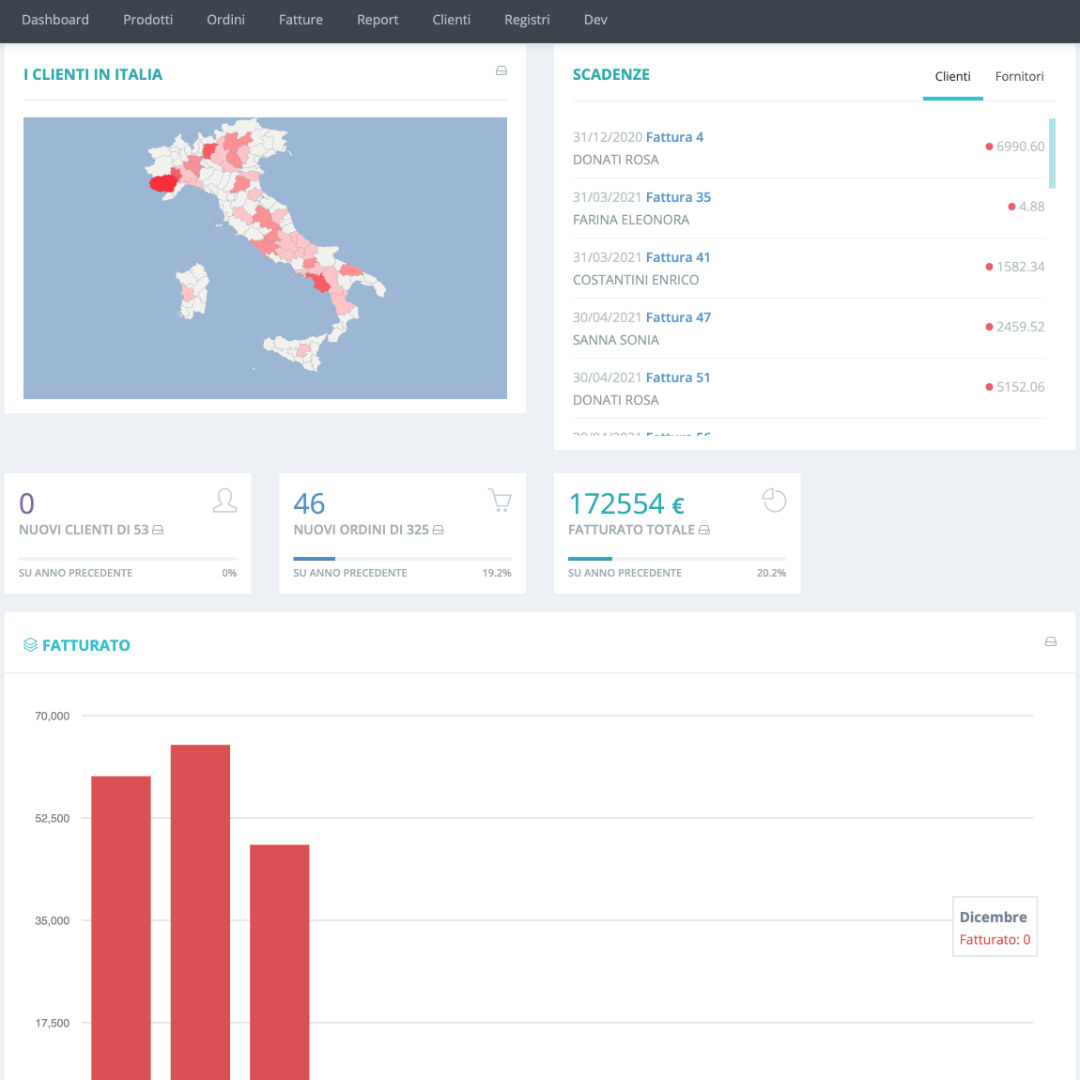Click the shopping cart icon in orders card

[500, 500]
